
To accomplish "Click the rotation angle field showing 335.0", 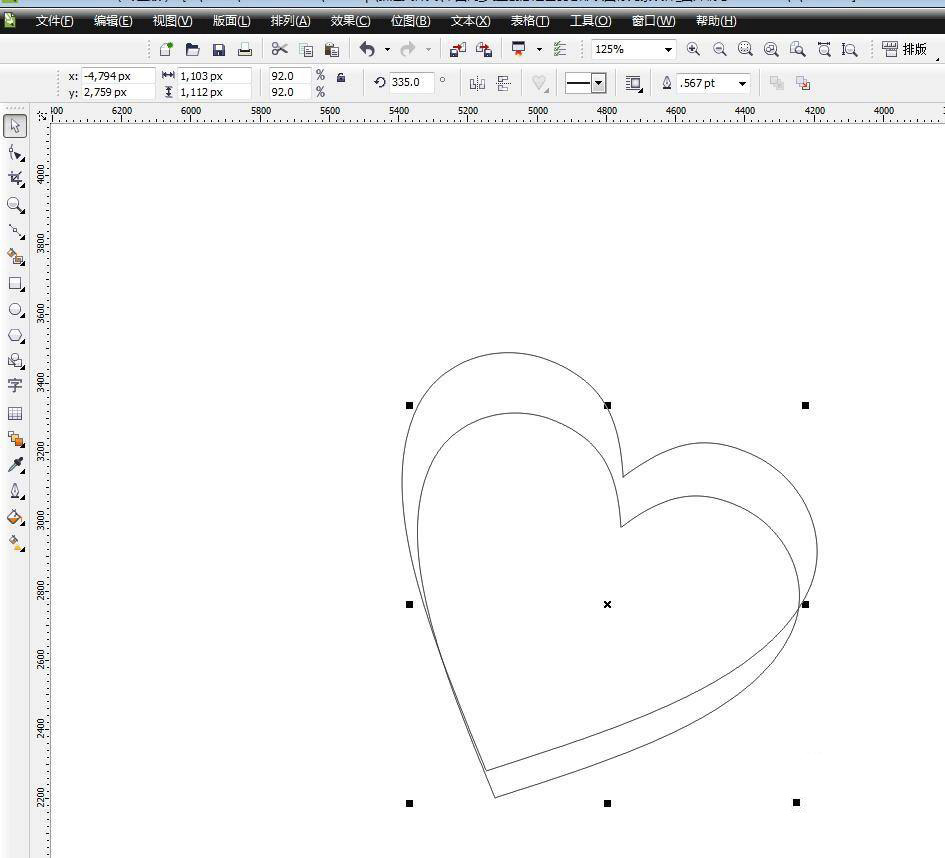I will coord(410,83).
